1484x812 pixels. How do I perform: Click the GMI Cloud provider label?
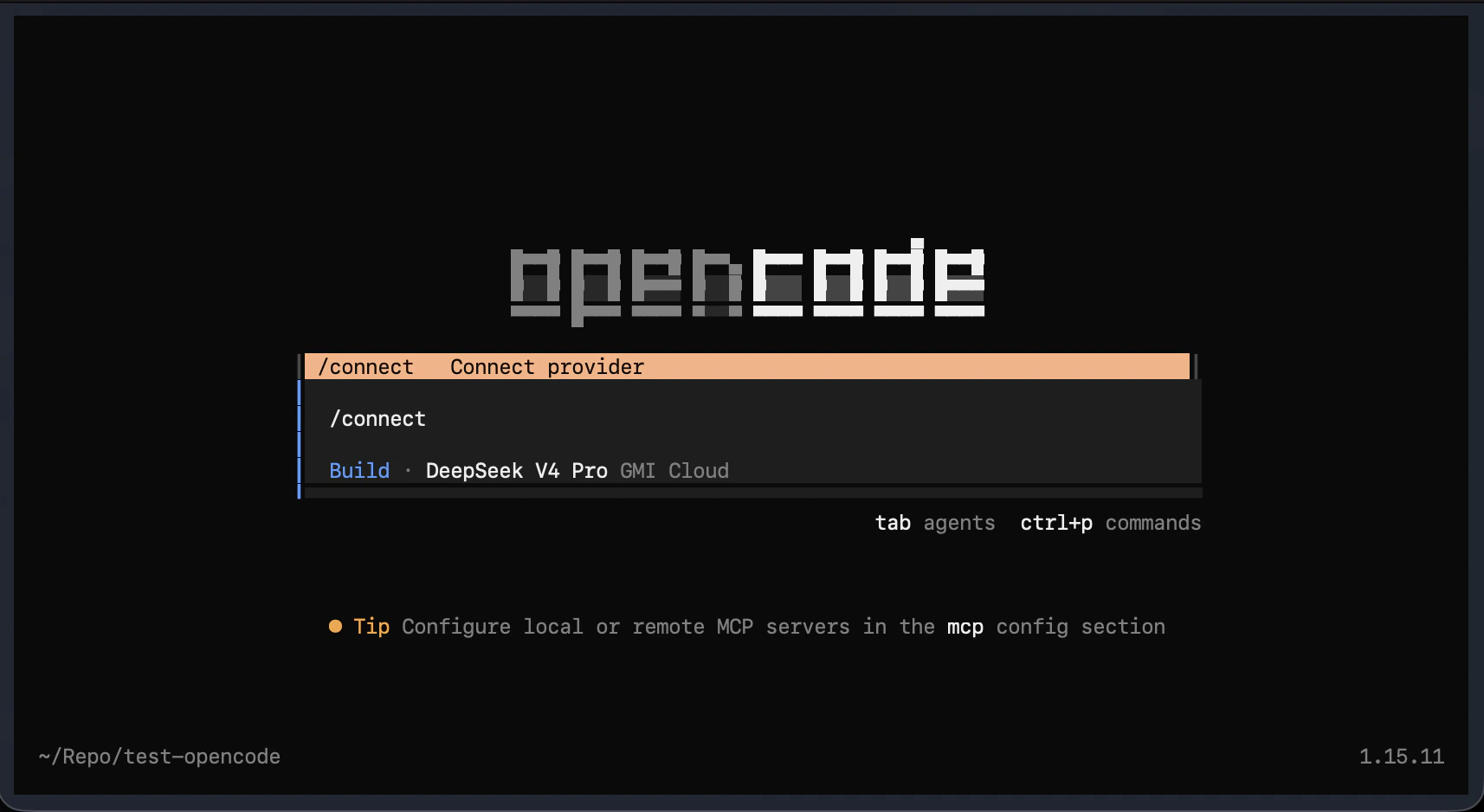point(674,471)
